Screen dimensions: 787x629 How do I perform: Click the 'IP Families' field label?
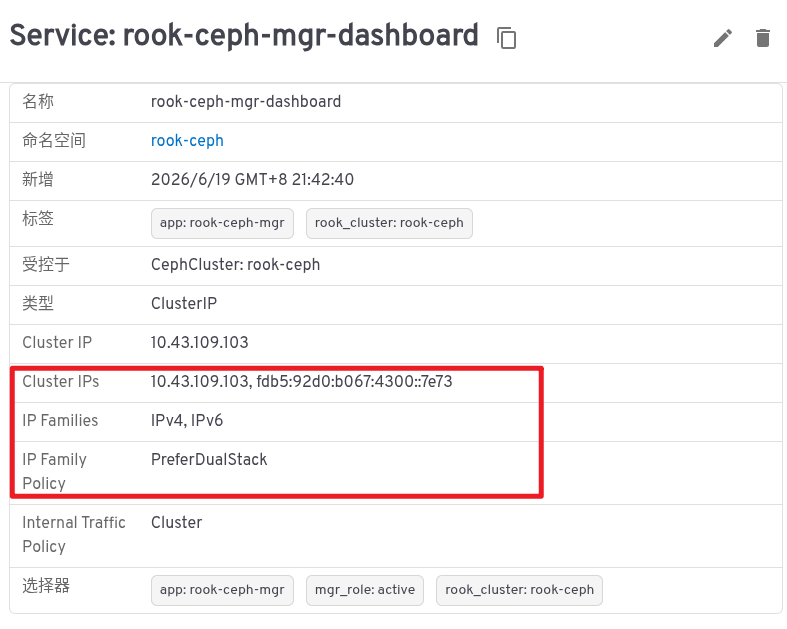pyautogui.click(x=60, y=420)
